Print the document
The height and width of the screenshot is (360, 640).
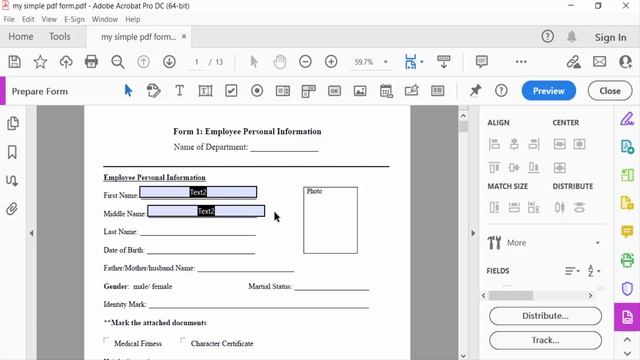[91, 62]
